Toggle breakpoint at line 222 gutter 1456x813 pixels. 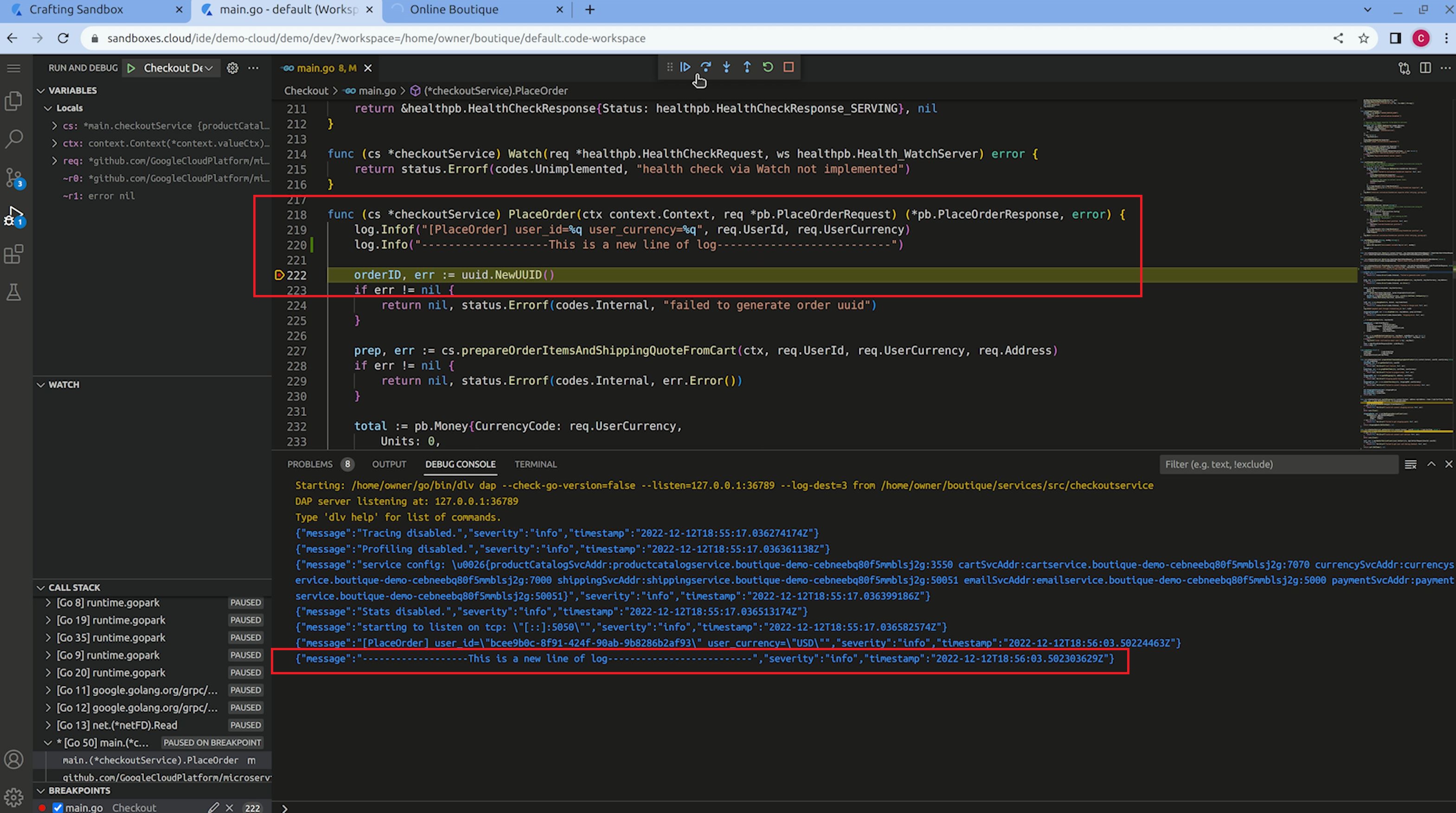(x=279, y=275)
